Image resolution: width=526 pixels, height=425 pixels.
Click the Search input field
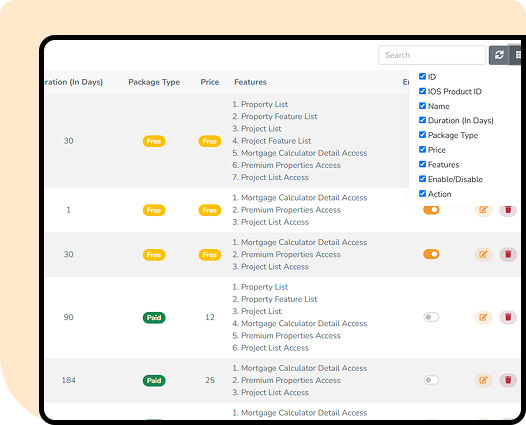pyautogui.click(x=432, y=55)
